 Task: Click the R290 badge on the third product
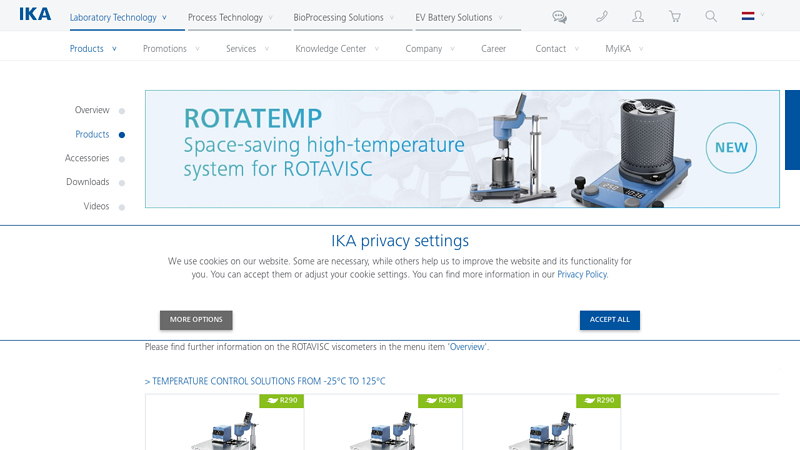pos(598,401)
